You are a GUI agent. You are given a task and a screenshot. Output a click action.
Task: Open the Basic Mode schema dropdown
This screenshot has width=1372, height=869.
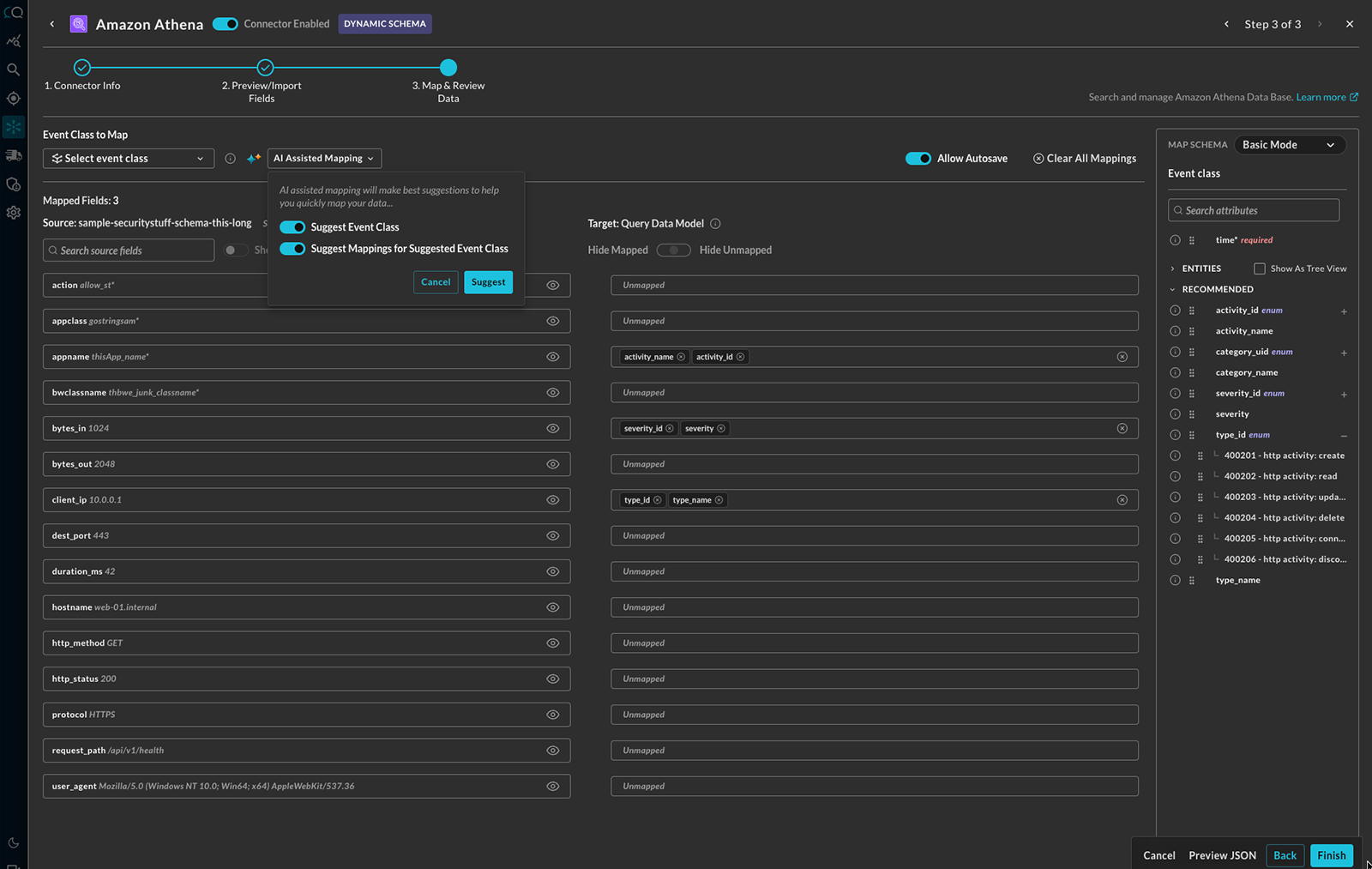click(x=1289, y=145)
